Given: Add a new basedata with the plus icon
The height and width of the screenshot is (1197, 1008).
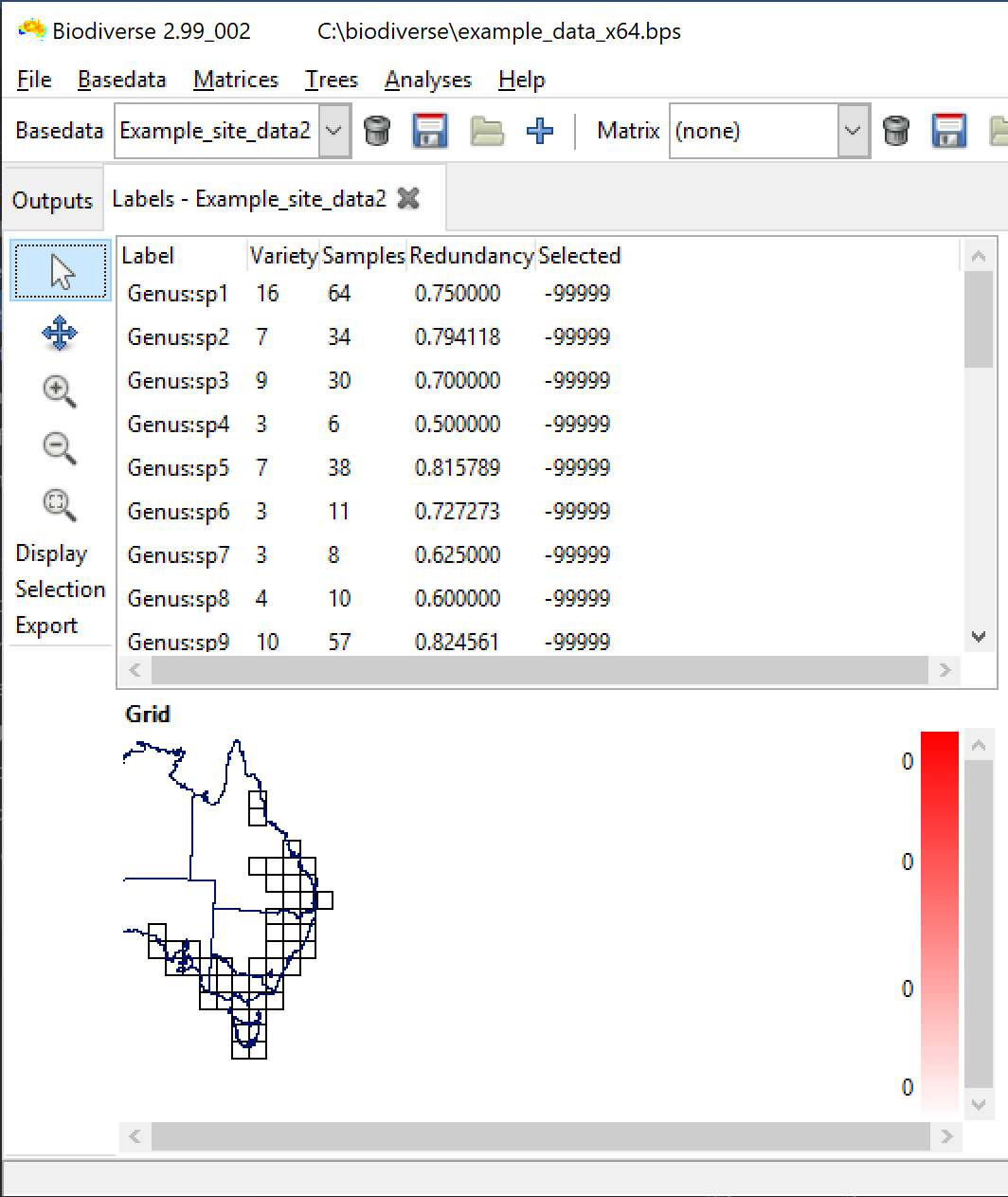Looking at the screenshot, I should tap(539, 131).
